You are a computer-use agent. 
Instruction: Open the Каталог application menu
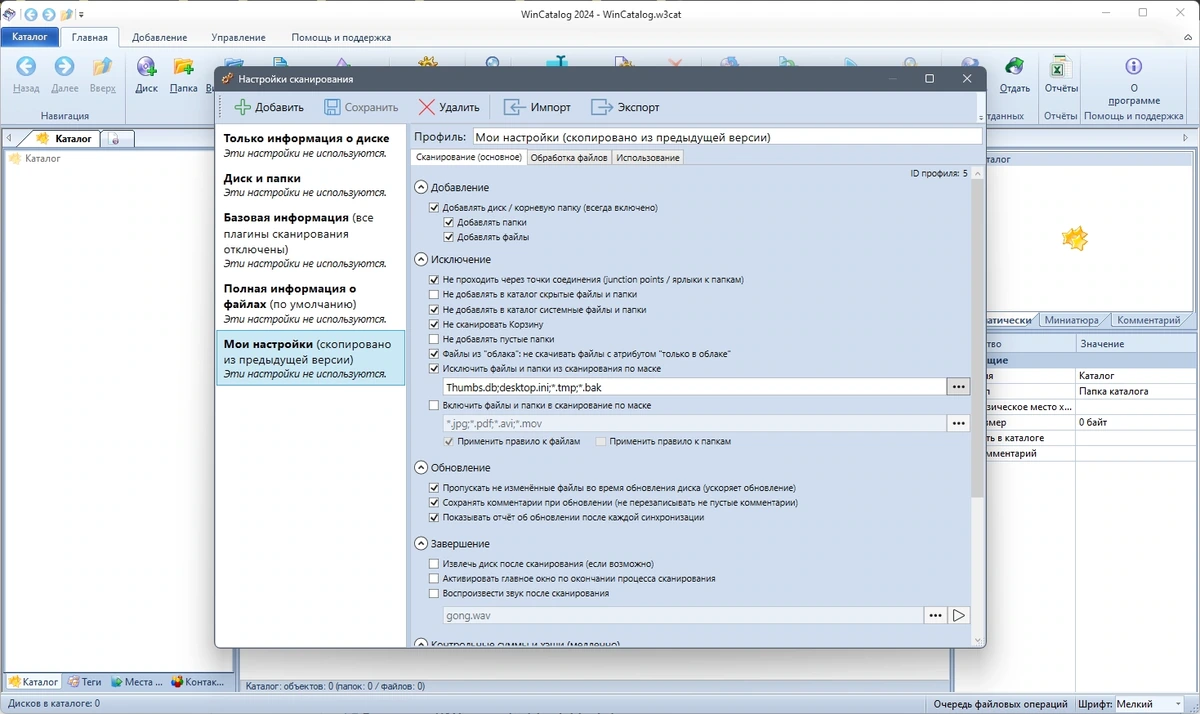click(30, 37)
